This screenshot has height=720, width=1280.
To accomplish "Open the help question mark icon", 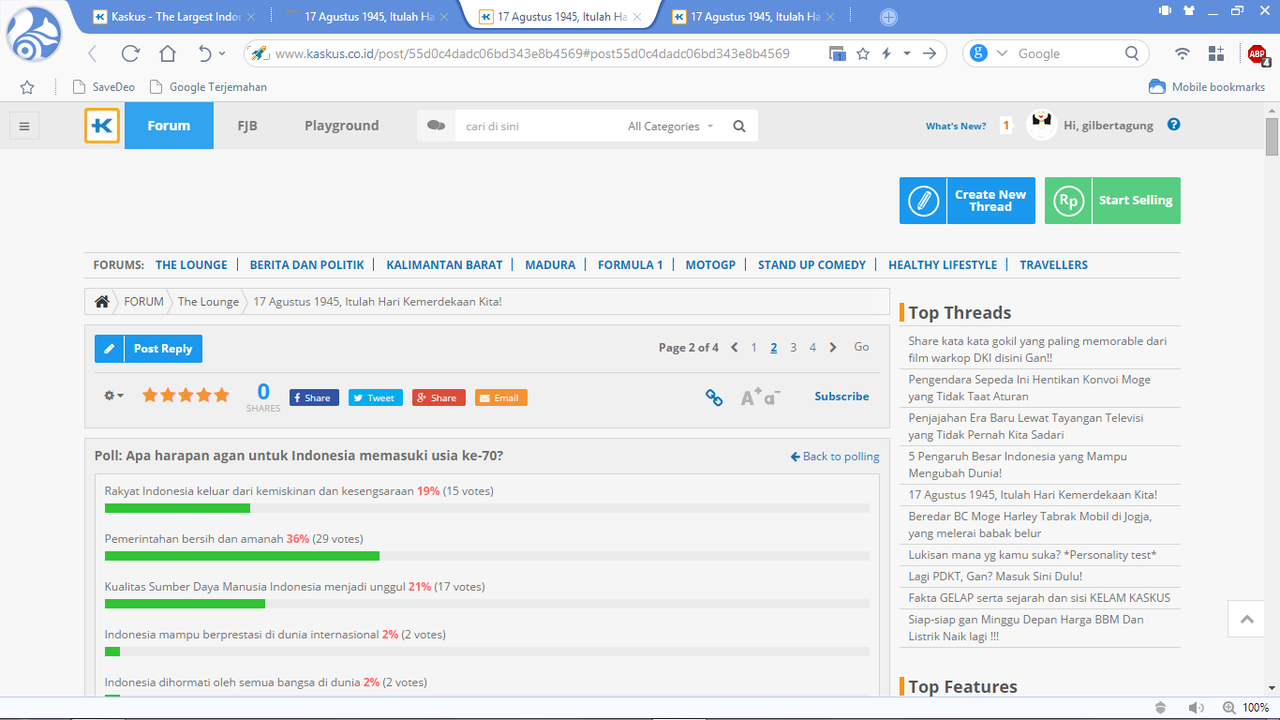I will tap(1174, 125).
